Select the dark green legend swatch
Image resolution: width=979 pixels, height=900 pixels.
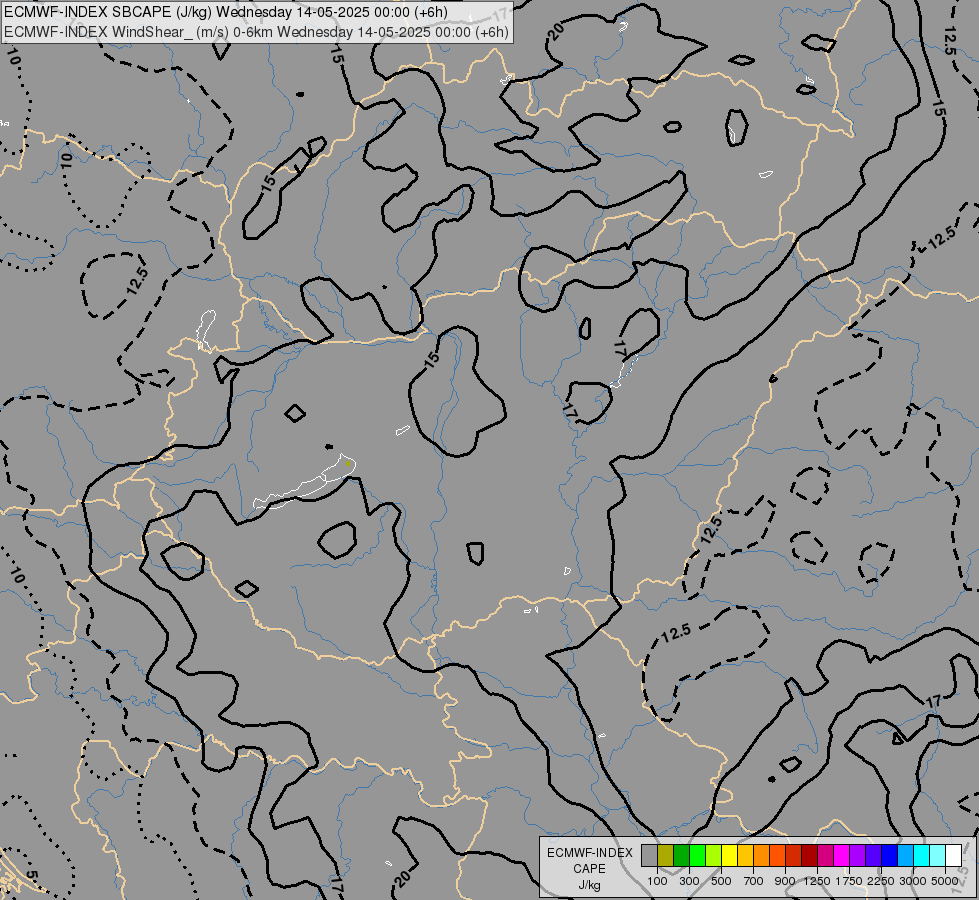[x=681, y=855]
